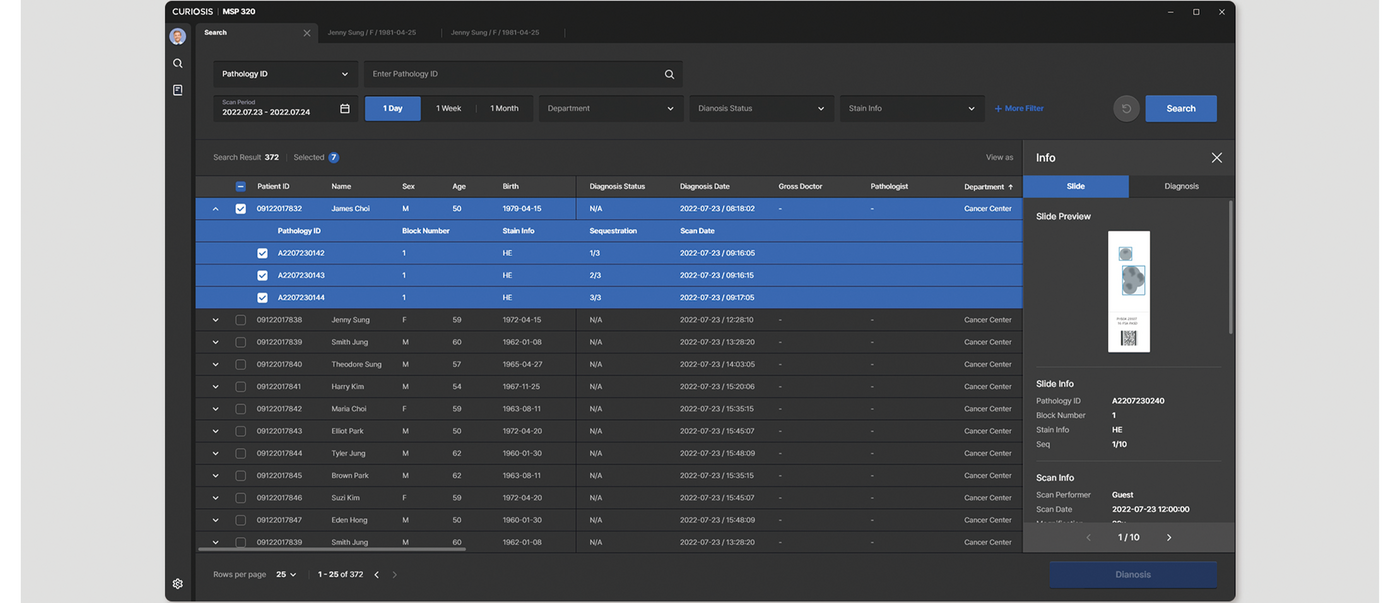The width and height of the screenshot is (1400, 603).
Task: Open the Stain Info dropdown
Action: (910, 108)
